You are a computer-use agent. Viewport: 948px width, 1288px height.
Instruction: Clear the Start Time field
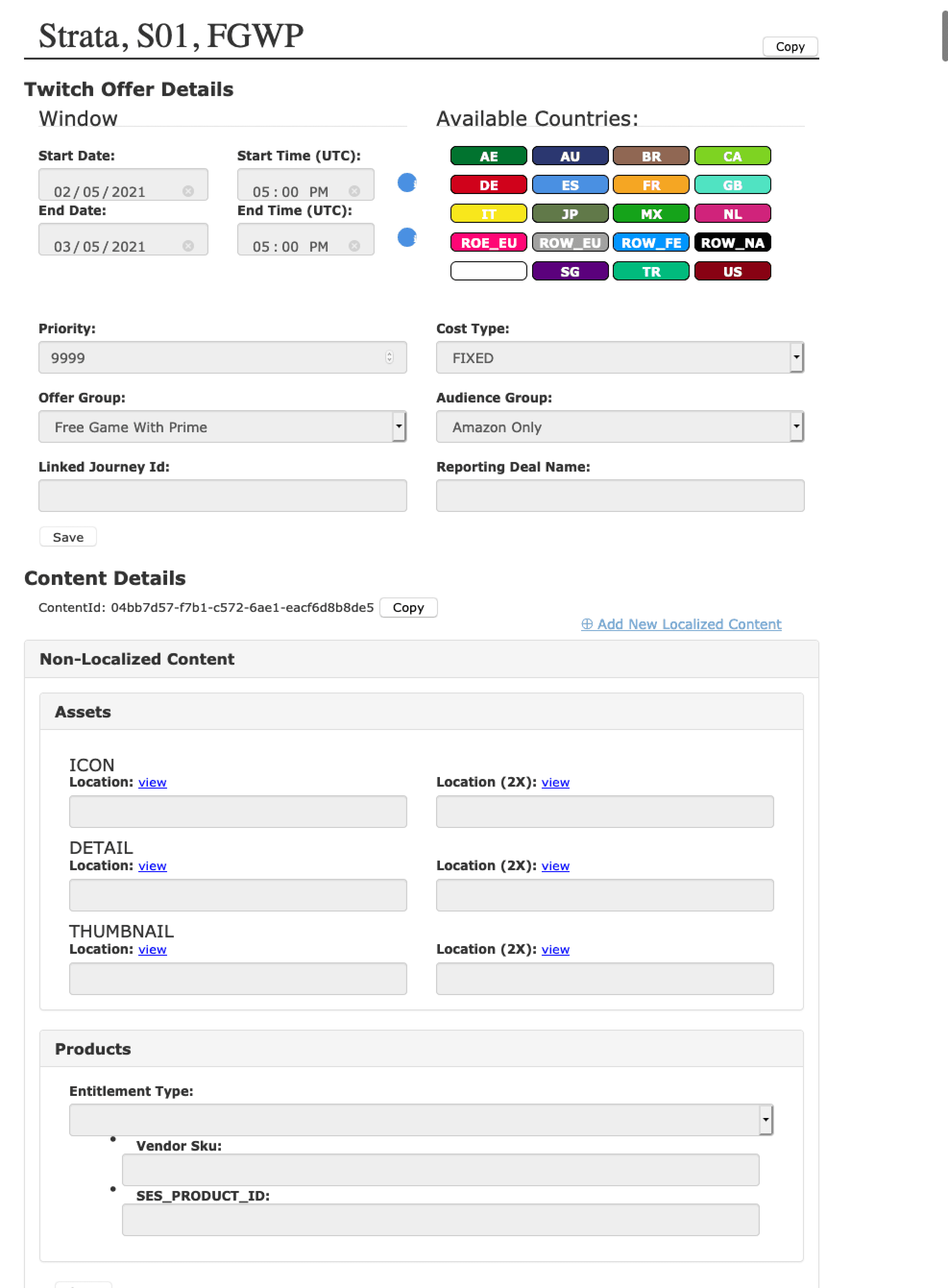[x=354, y=191]
